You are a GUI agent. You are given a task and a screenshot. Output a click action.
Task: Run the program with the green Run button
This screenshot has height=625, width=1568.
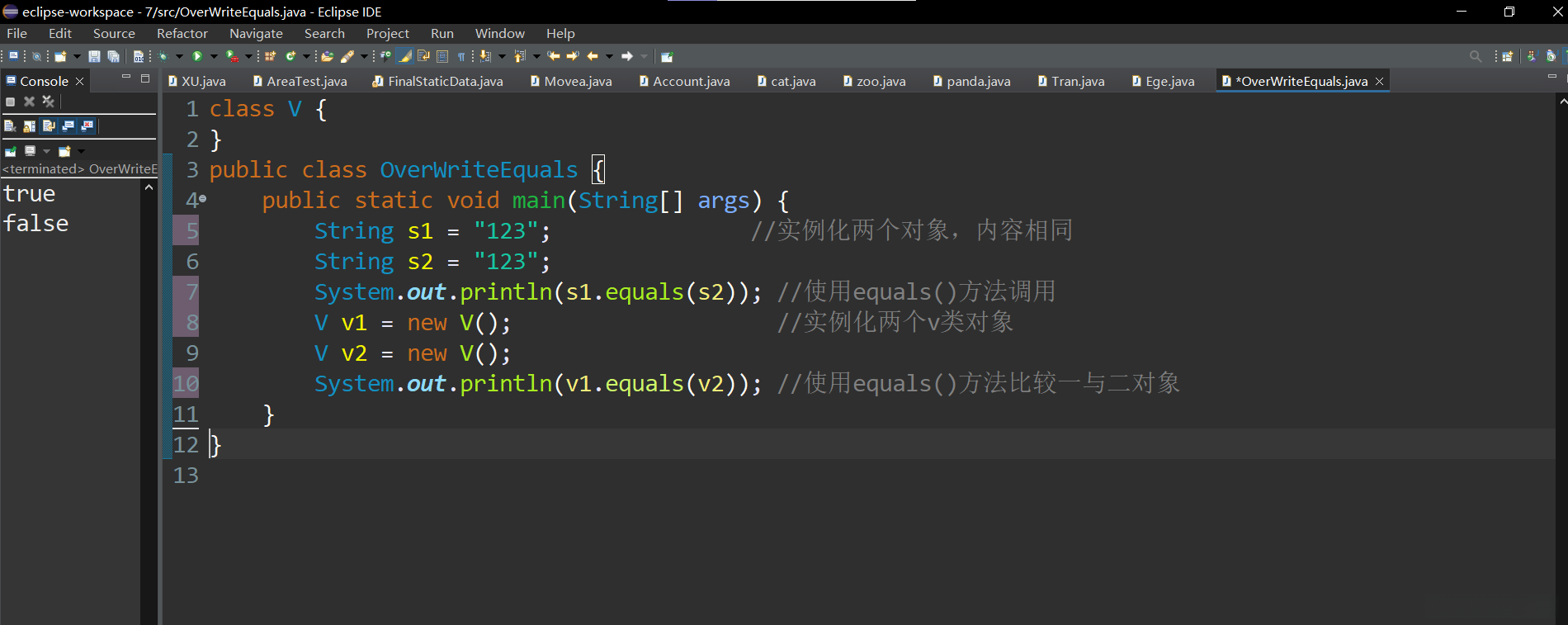coord(197,57)
